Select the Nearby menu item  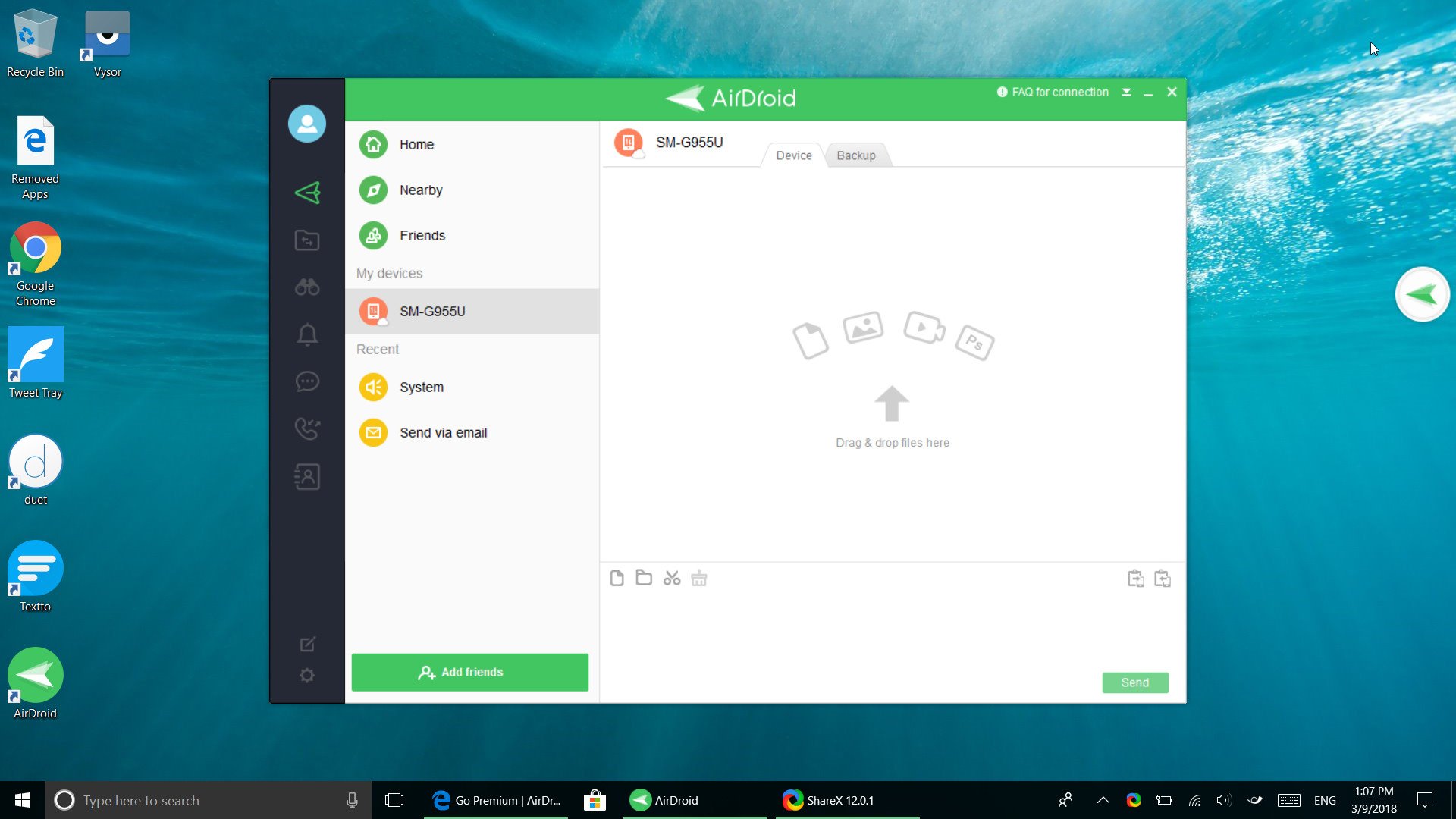[x=421, y=190]
